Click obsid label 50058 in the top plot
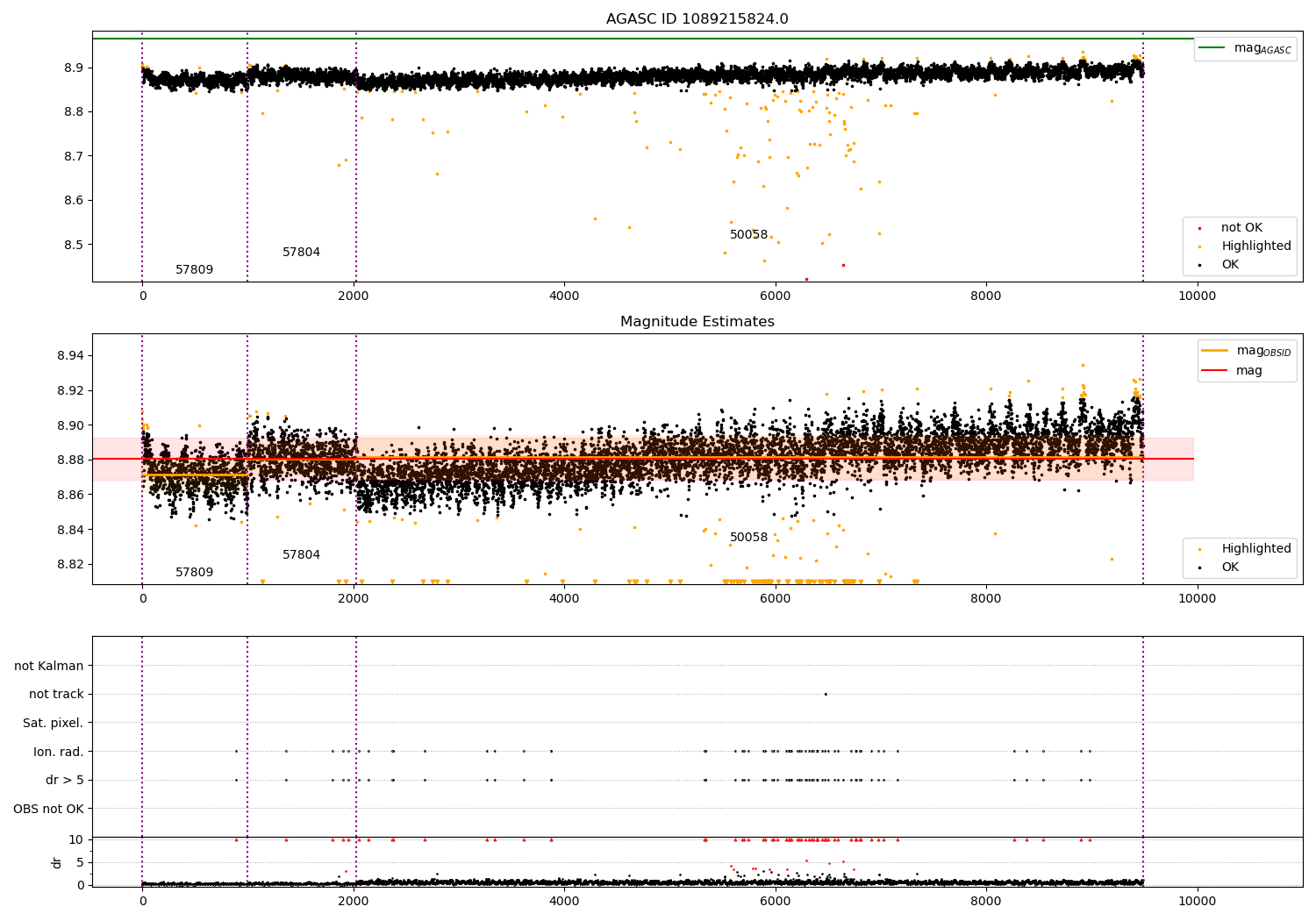 (748, 235)
